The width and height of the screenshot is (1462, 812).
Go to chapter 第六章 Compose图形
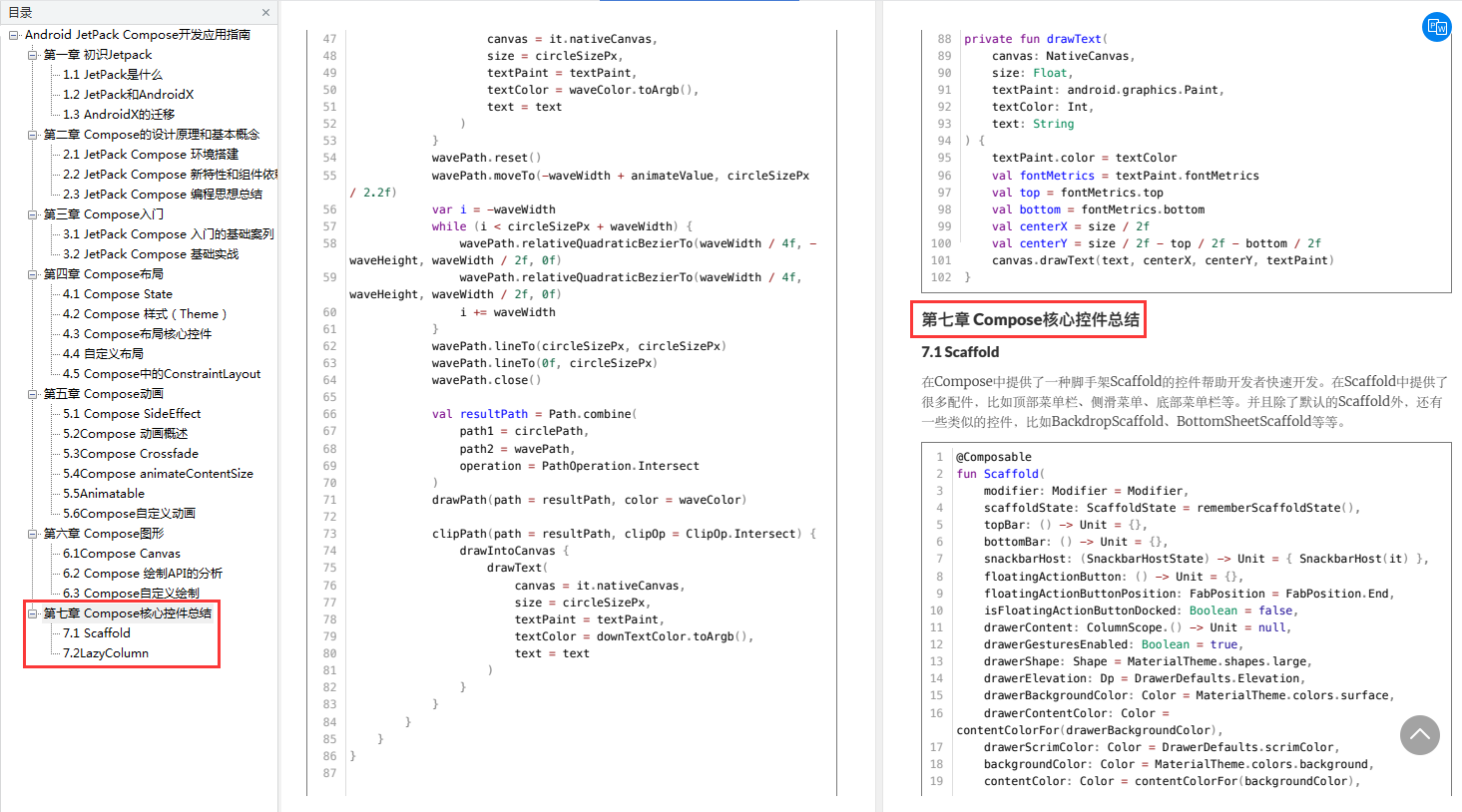104,534
